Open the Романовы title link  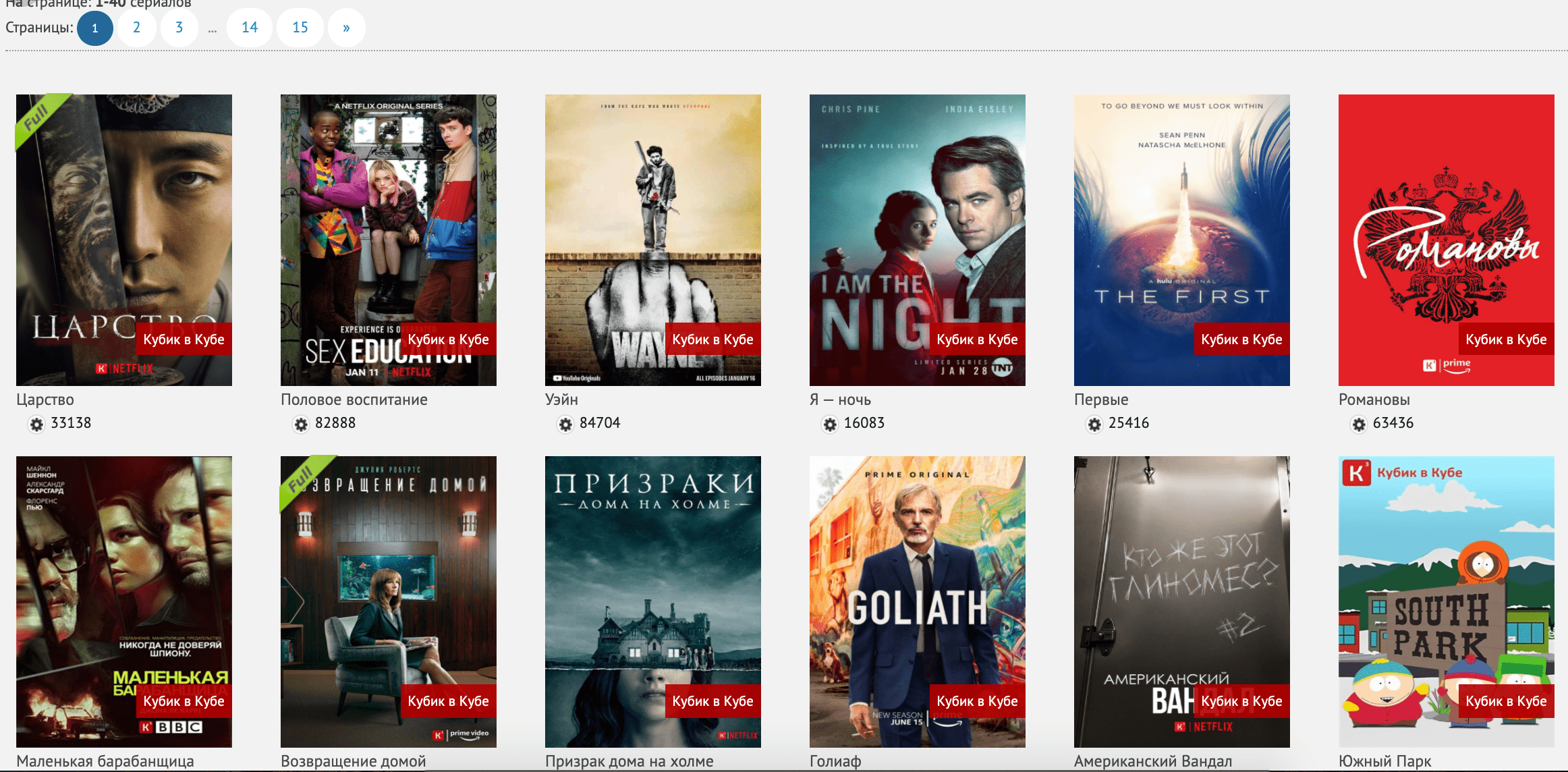tap(1374, 399)
